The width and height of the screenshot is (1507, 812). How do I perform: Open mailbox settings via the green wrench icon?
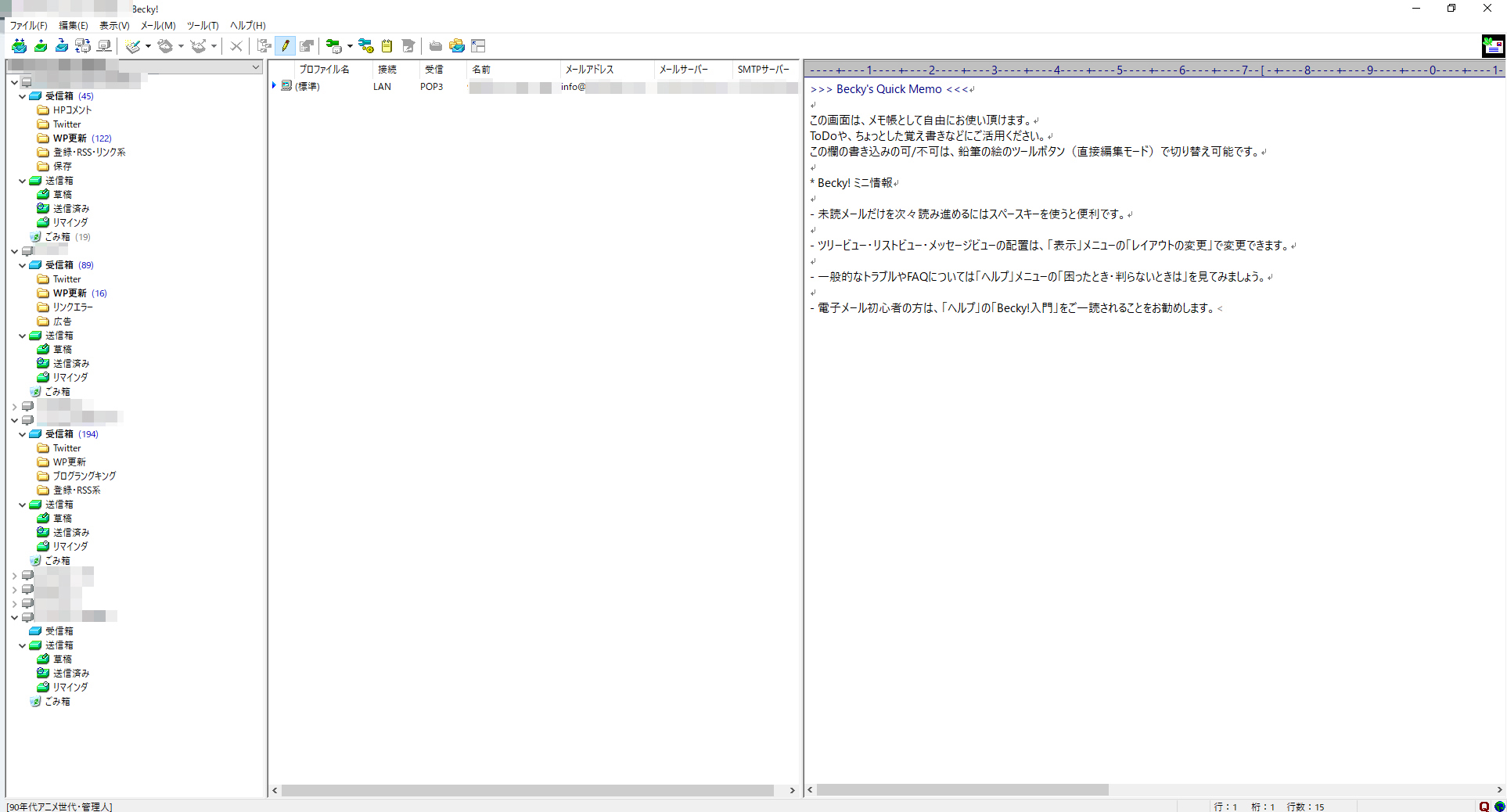[334, 46]
